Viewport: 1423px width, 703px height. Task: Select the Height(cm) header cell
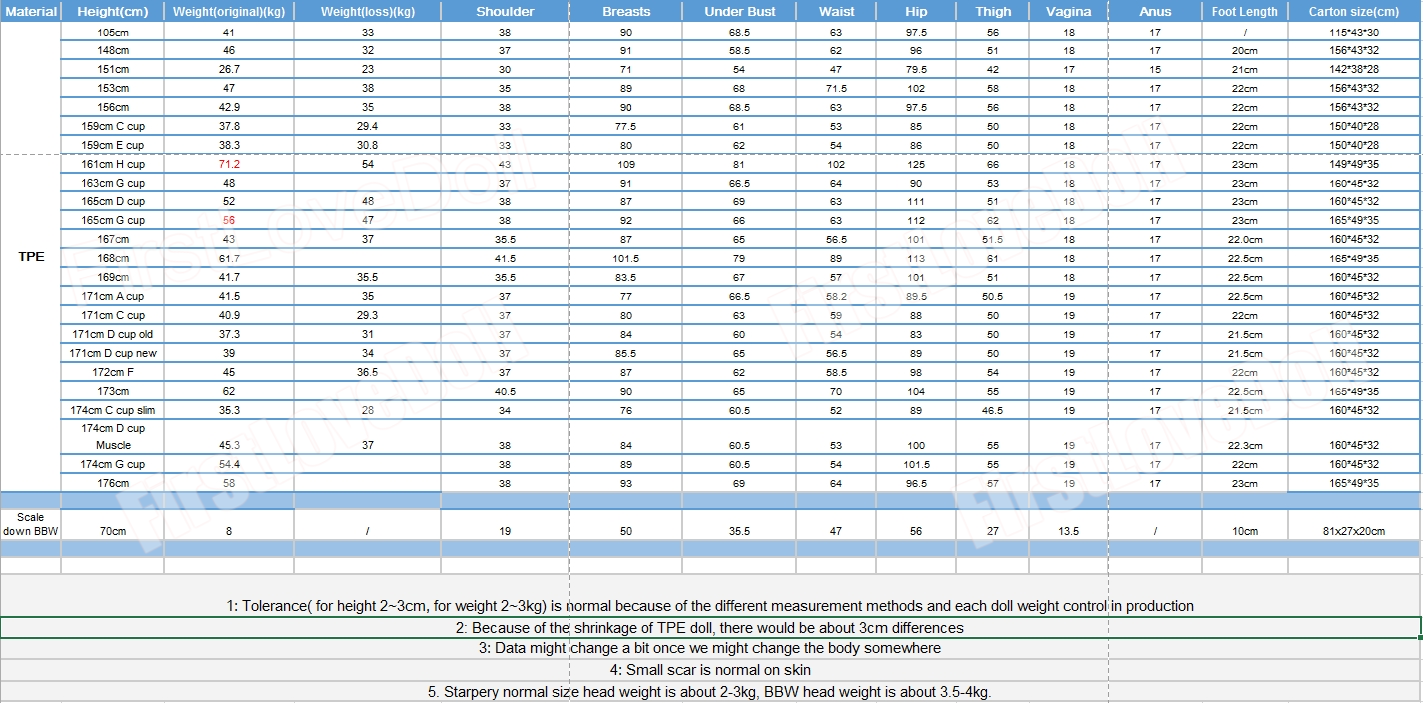pos(112,12)
